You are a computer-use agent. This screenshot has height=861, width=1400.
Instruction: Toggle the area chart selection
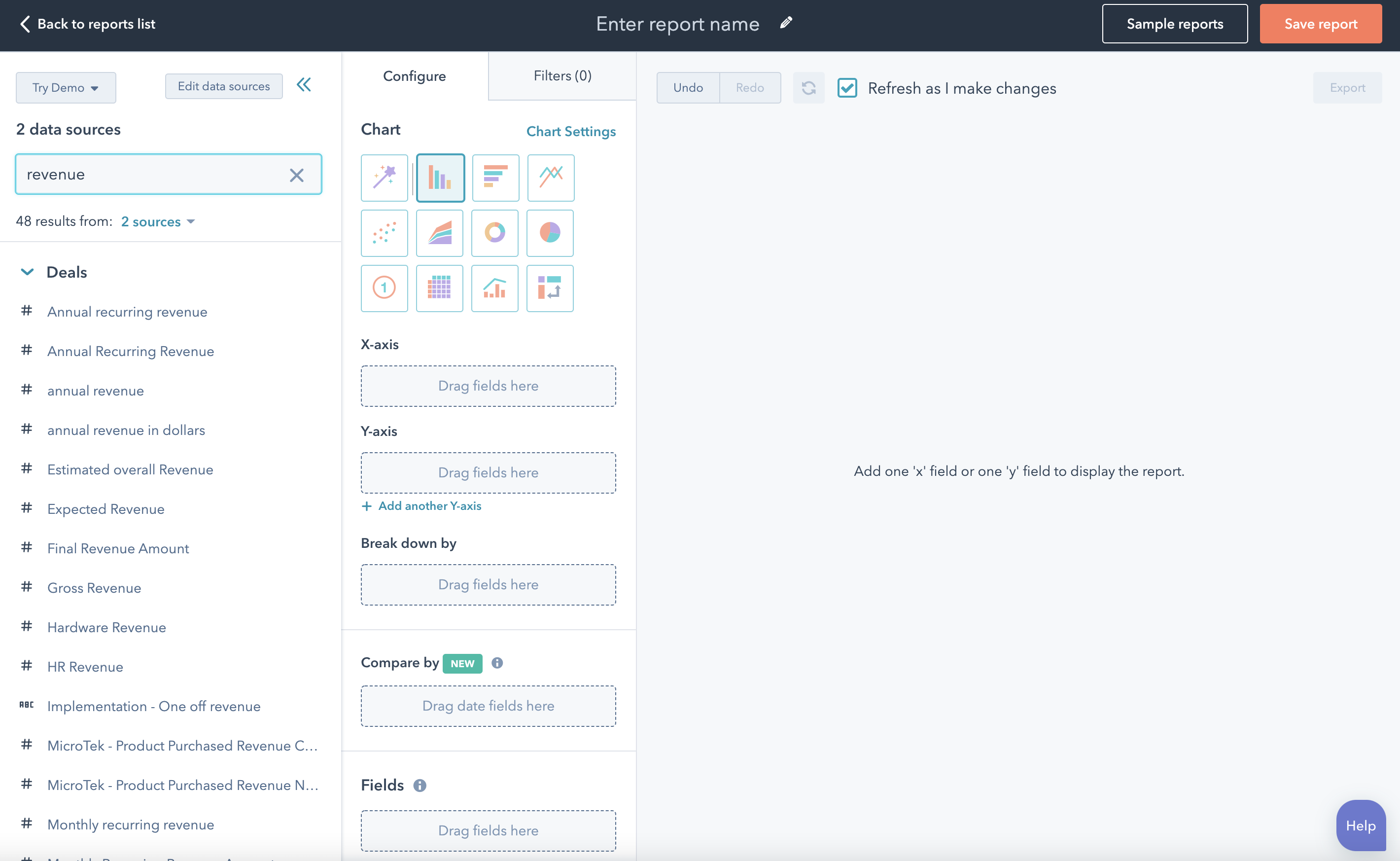click(x=439, y=233)
